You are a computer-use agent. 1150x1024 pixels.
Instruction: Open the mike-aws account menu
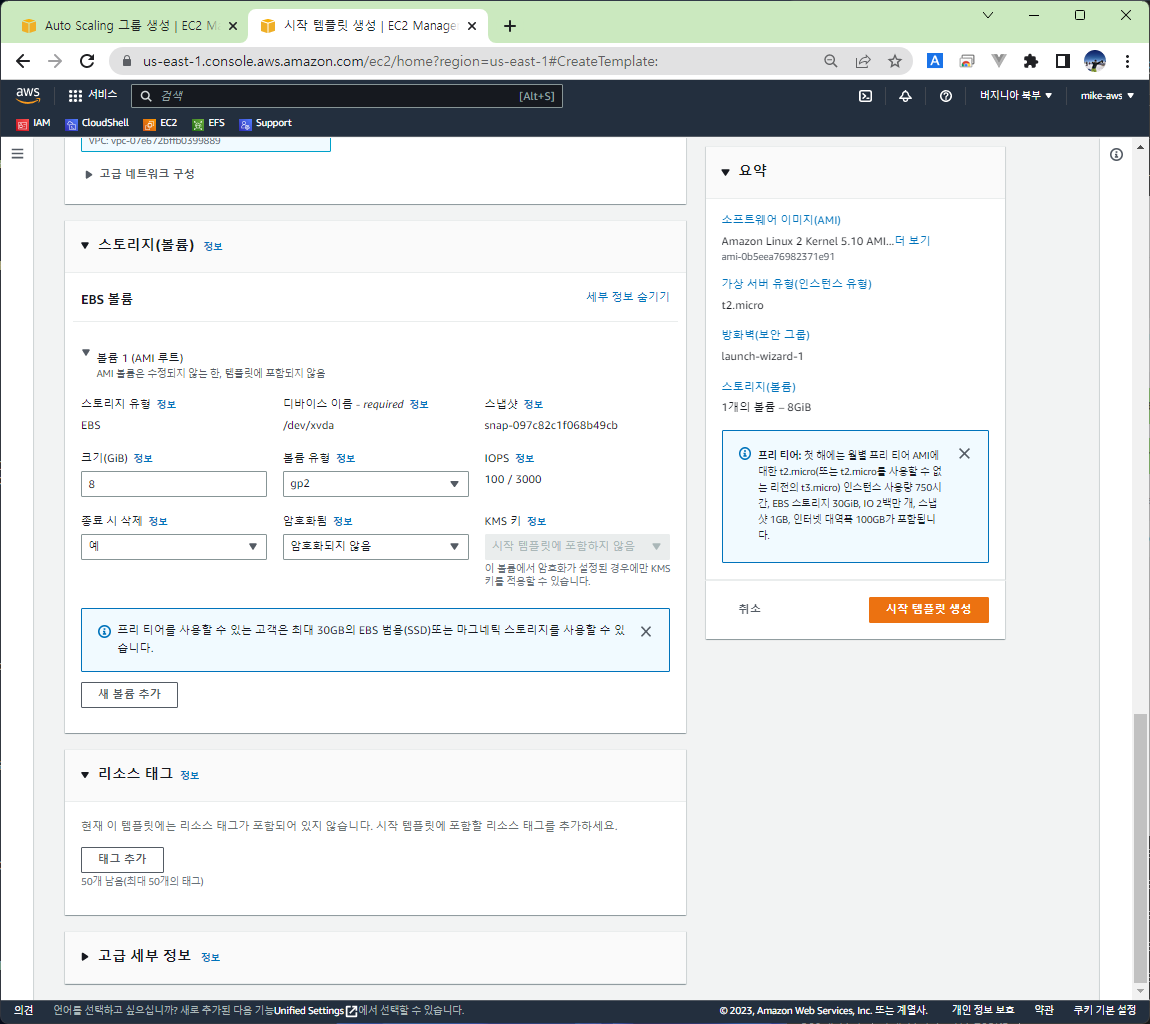(x=1107, y=95)
